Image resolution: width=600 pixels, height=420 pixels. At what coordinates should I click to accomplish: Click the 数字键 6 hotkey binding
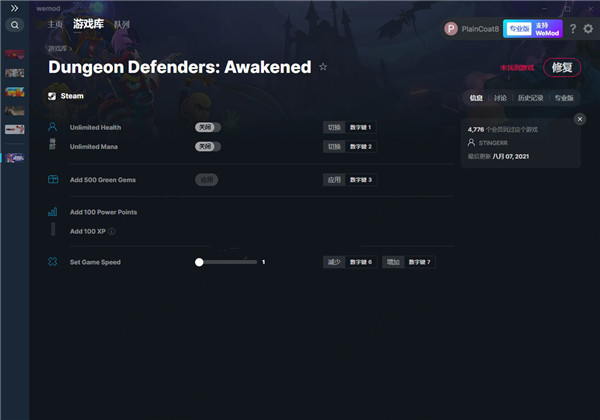[x=361, y=262]
